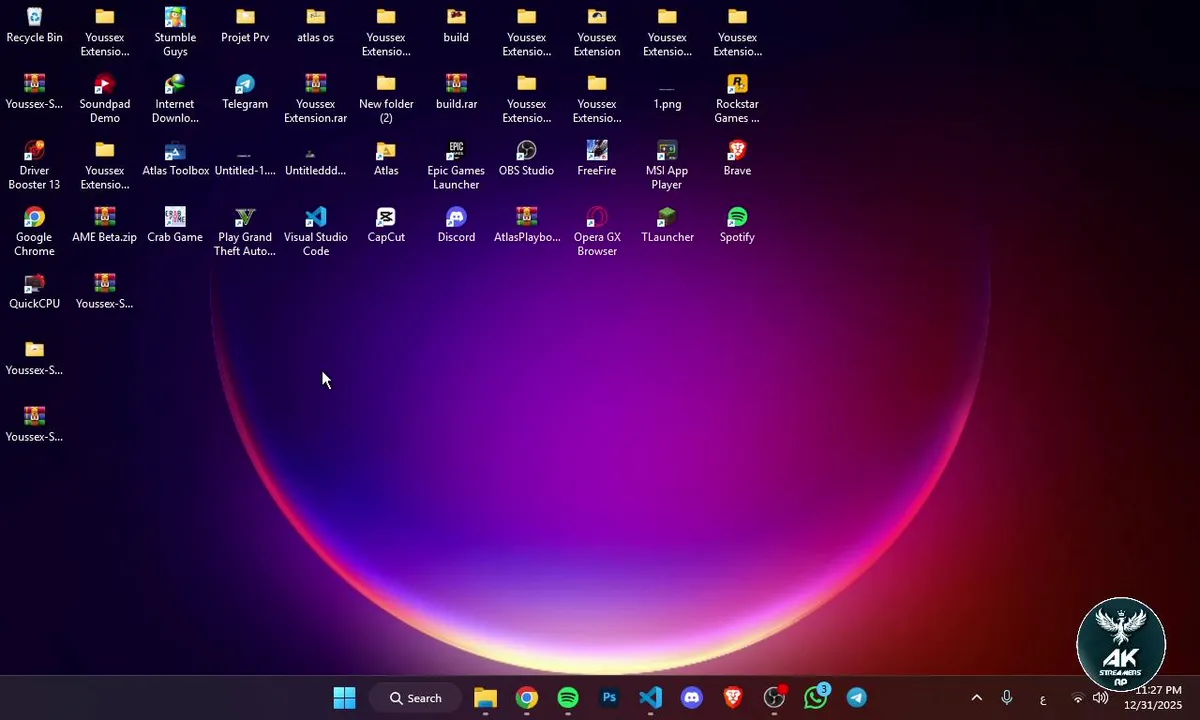
Task: Select the Brave desktop shortcut
Action: click(x=737, y=159)
